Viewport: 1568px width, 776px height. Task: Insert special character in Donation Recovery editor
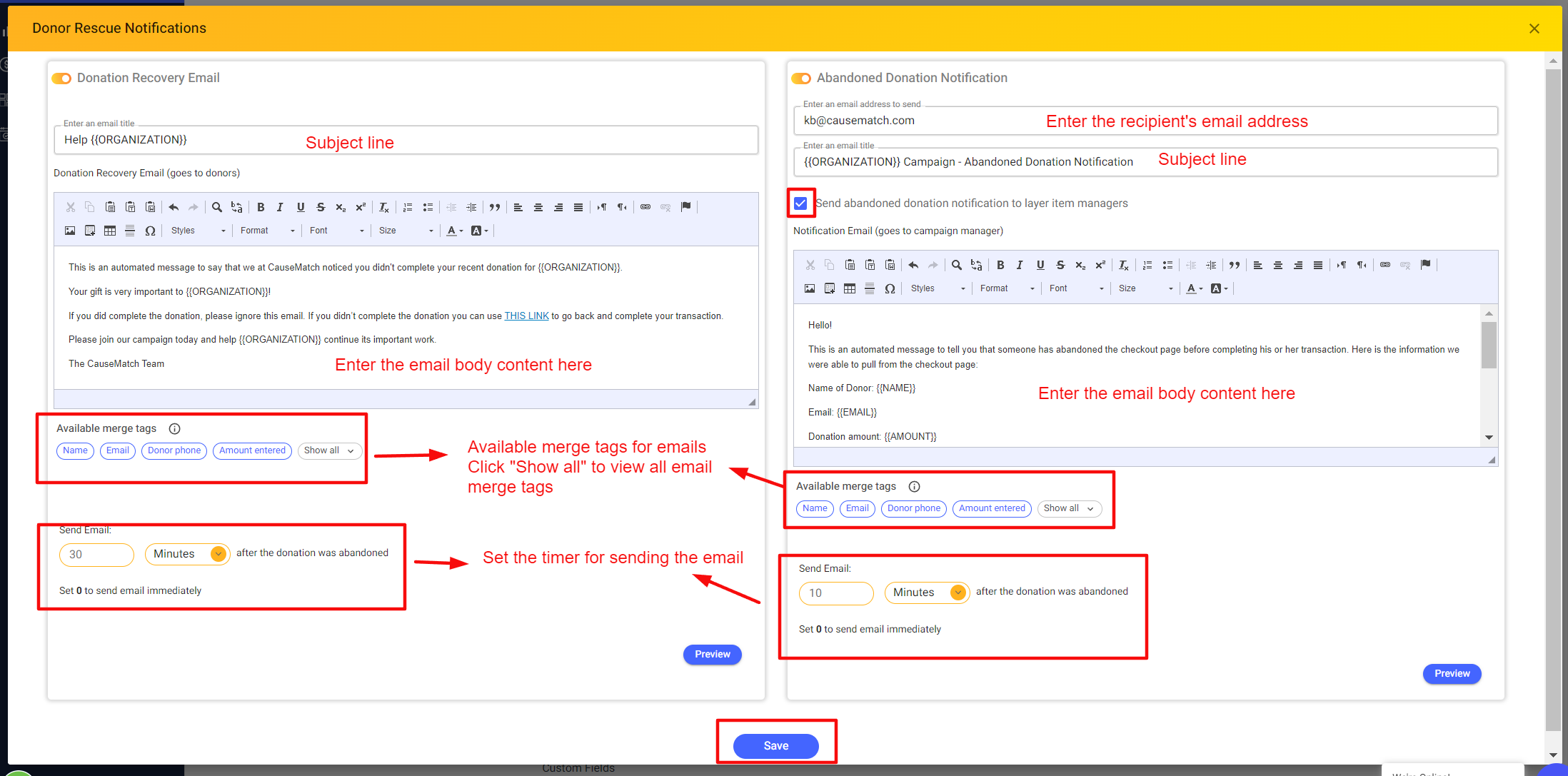click(x=150, y=231)
